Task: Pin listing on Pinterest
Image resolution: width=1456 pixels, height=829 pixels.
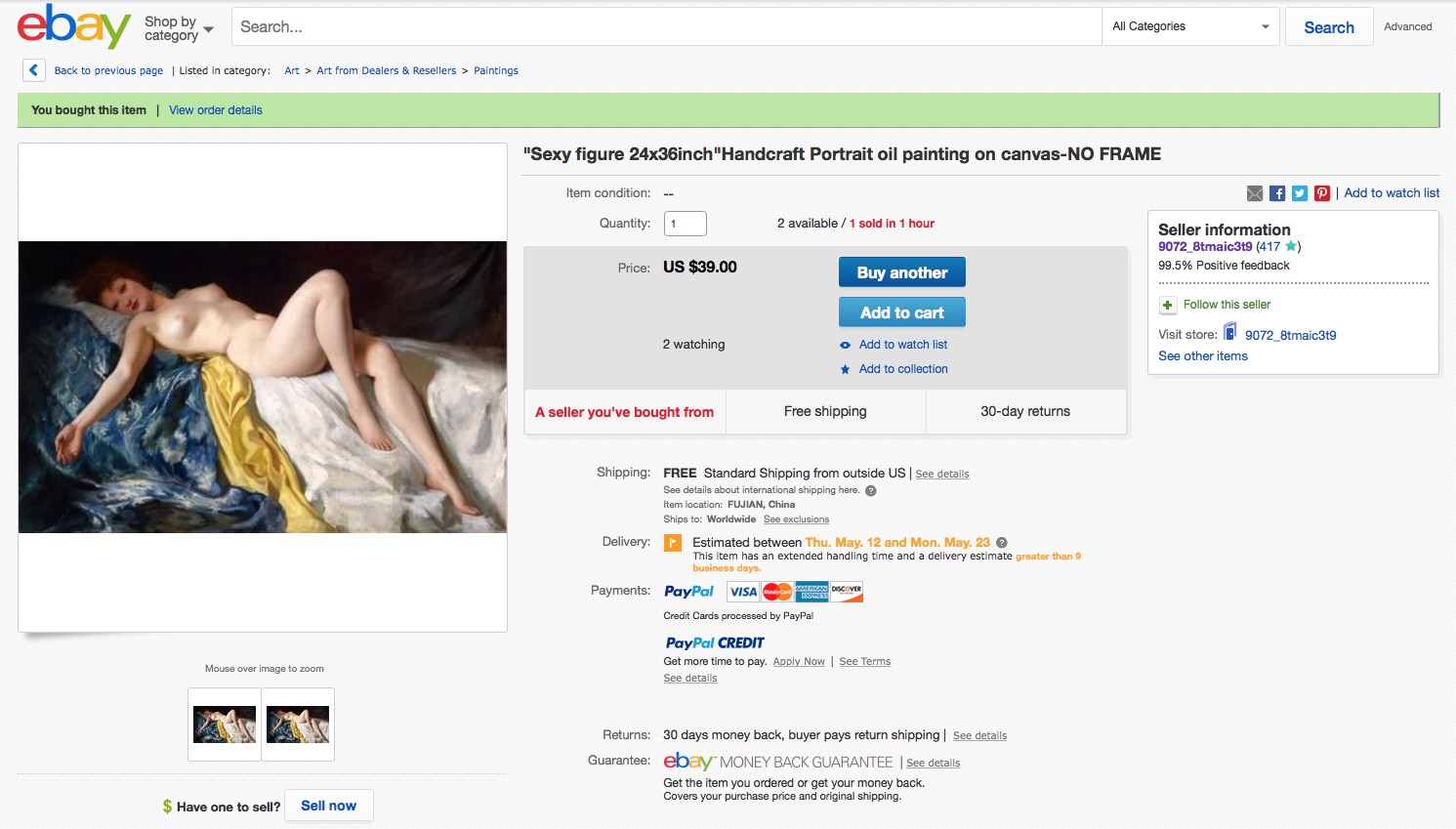Action: [x=1322, y=193]
